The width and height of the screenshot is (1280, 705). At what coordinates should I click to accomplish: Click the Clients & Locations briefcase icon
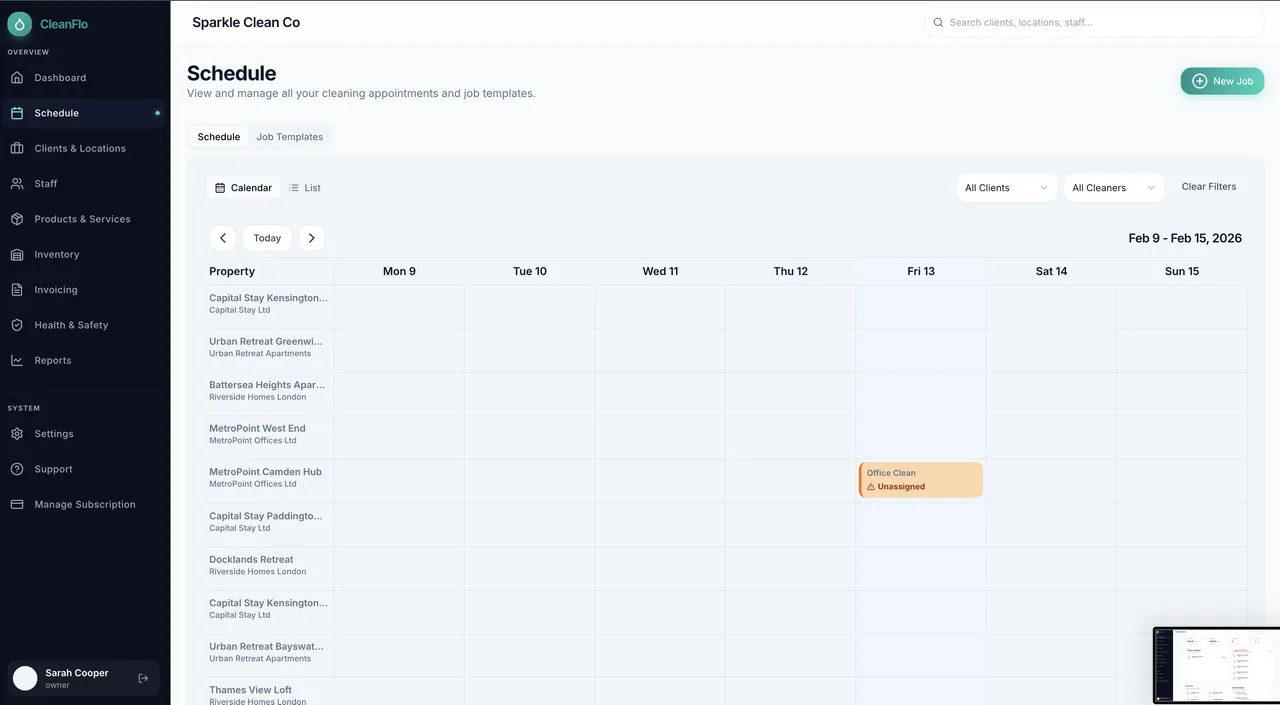17,148
